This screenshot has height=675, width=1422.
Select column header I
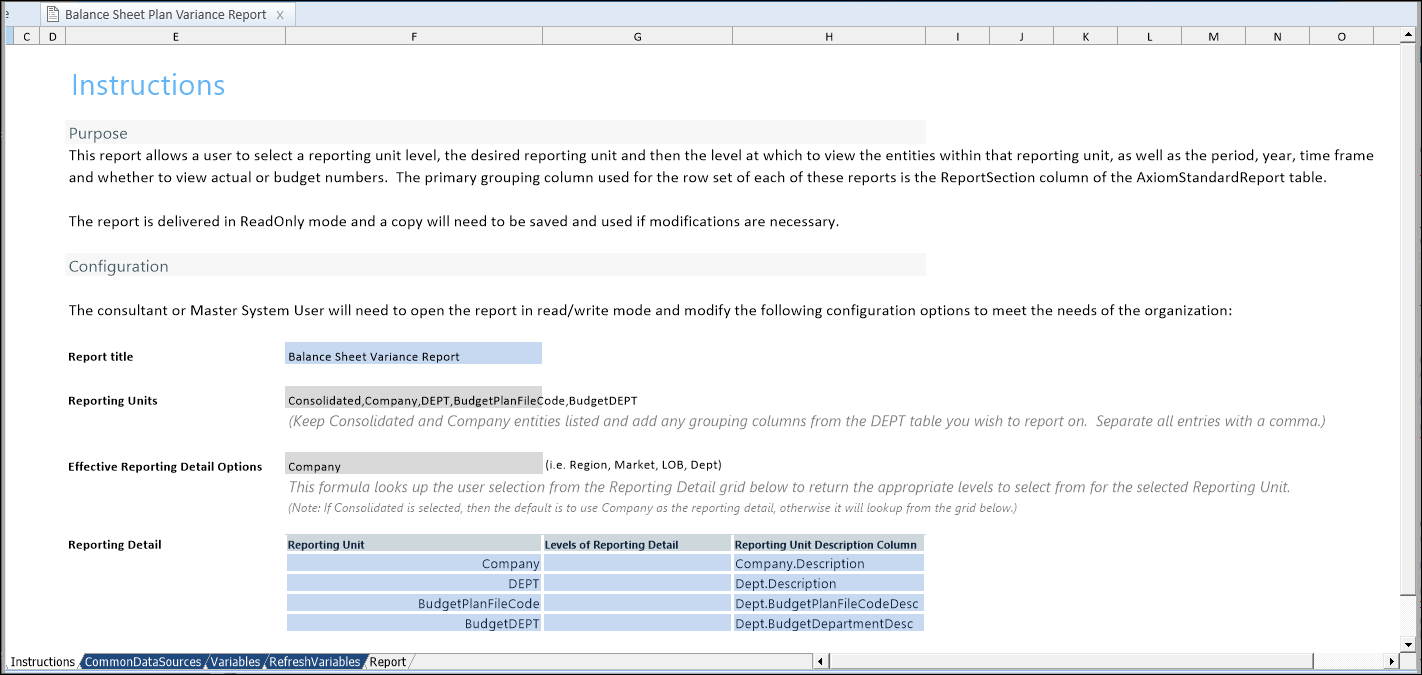957,36
